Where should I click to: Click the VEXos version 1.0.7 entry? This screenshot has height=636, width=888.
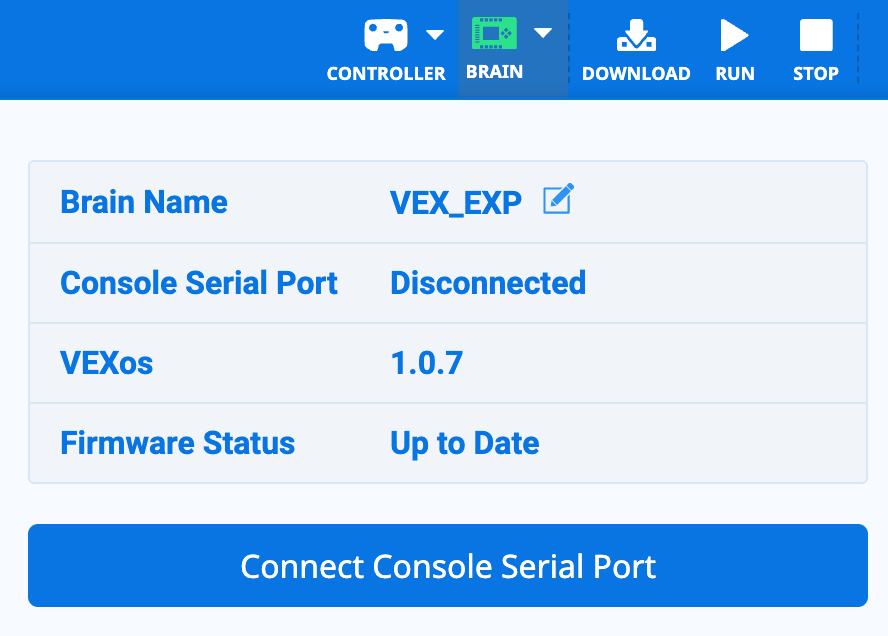pos(427,363)
